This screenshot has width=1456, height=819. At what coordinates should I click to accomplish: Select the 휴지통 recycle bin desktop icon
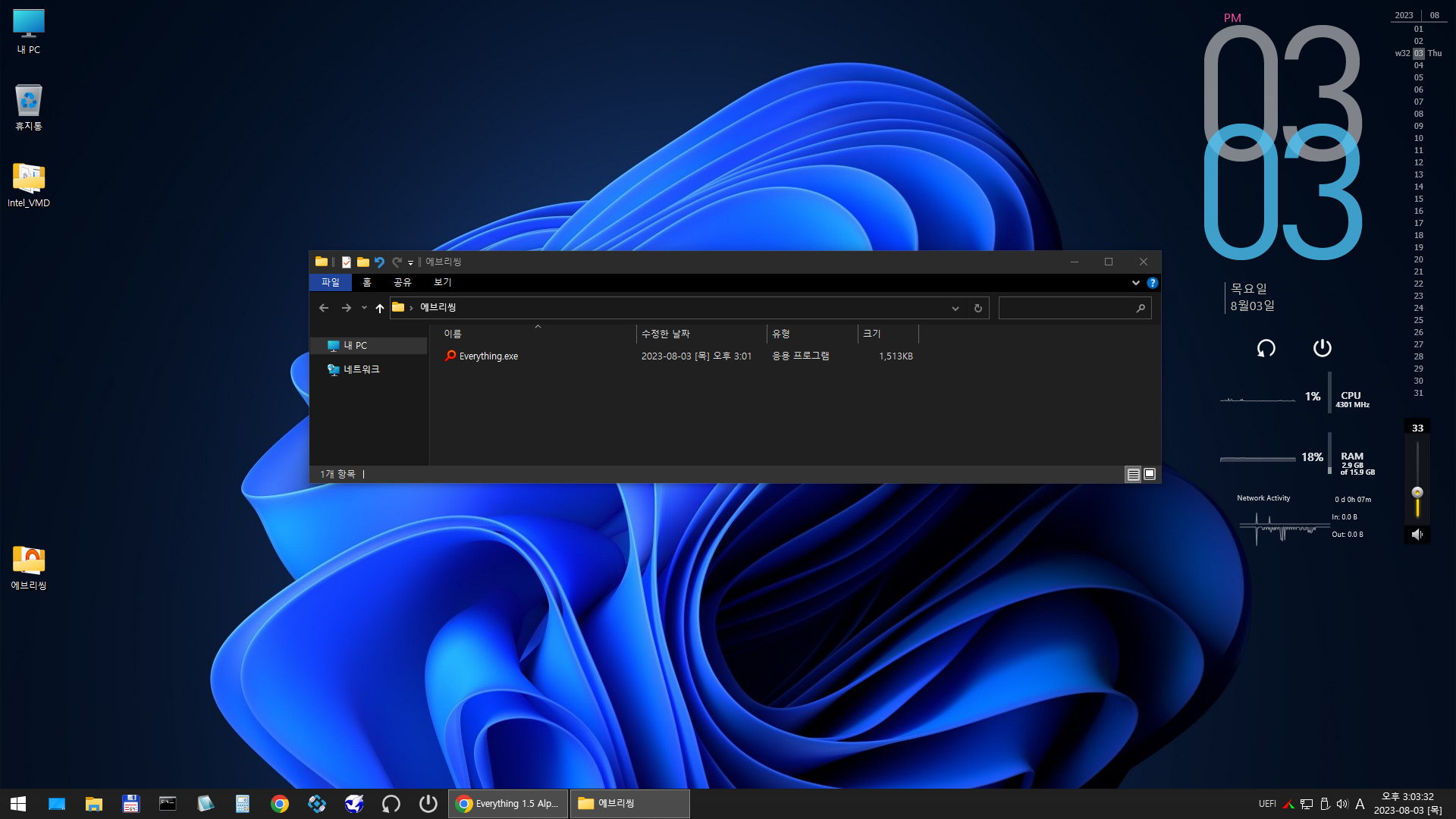pyautogui.click(x=29, y=108)
